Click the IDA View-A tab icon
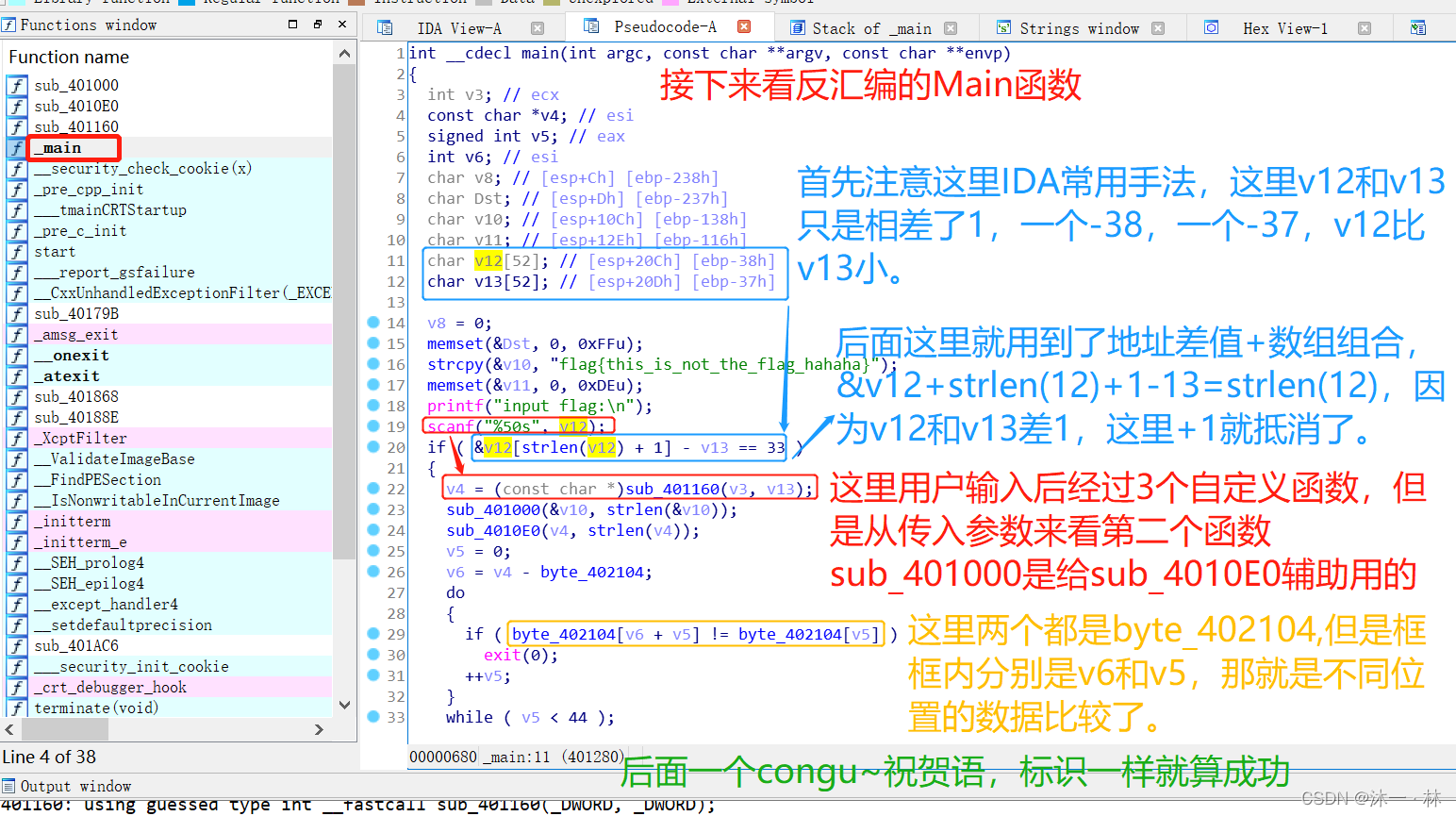Viewport: 1456px width, 816px height. tap(385, 28)
